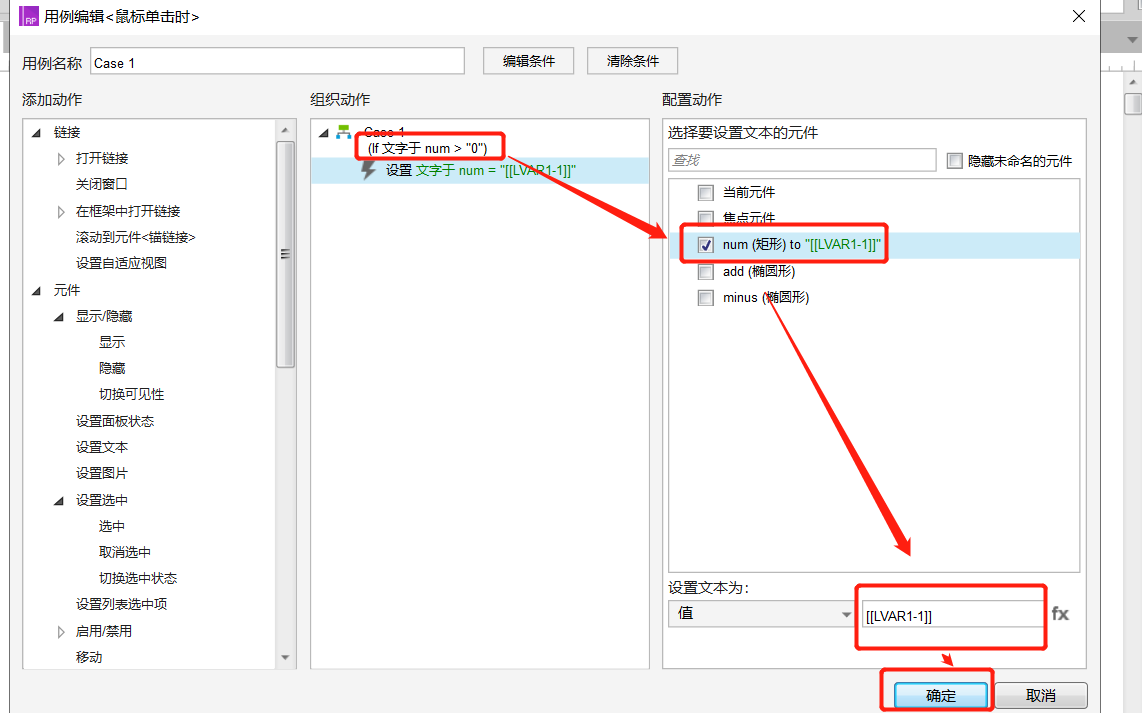Screen dimensions: 1142x713
Task: Collapse the 显示/隐藏 group
Action: point(59,317)
